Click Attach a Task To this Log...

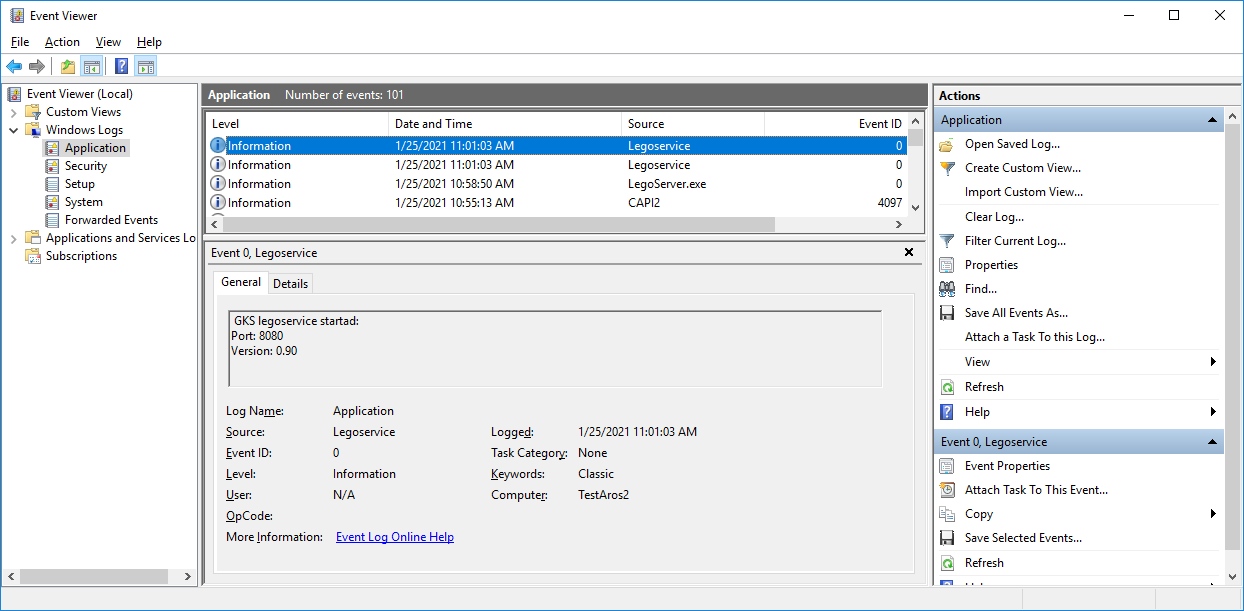point(1035,337)
